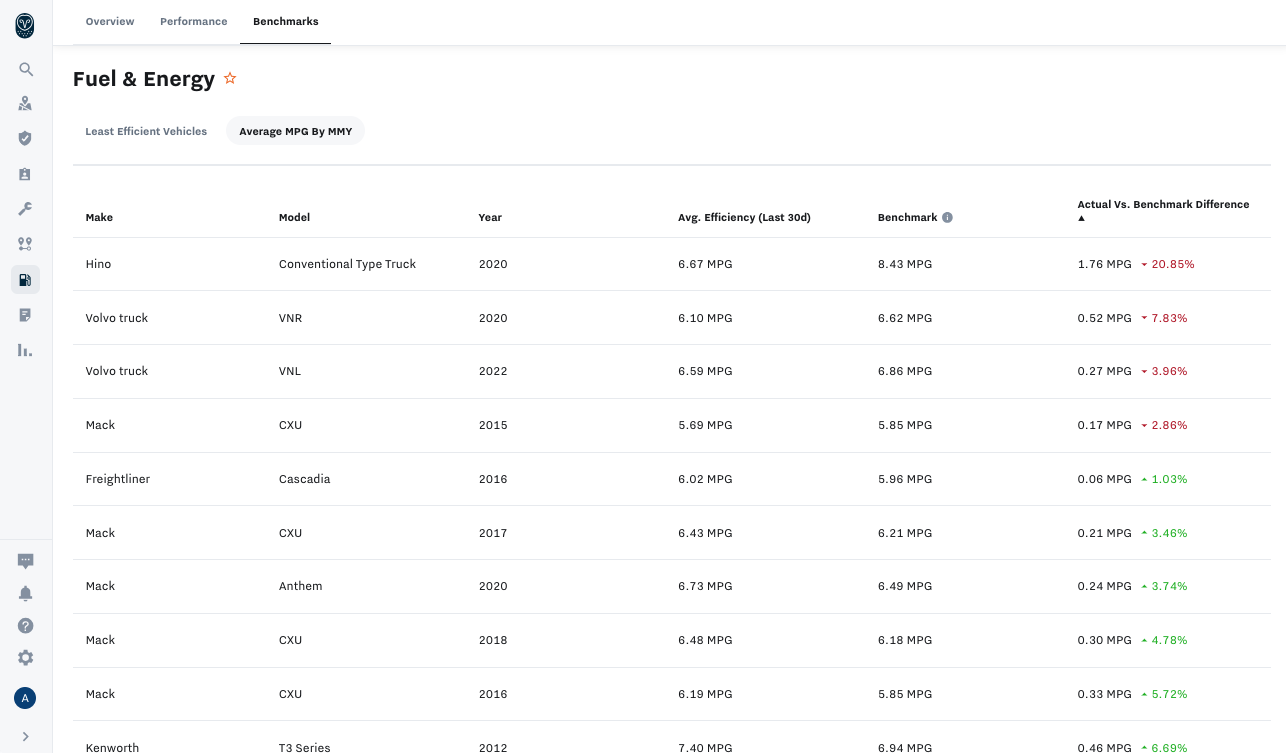Favorite Fuel & Energy with the star
This screenshot has width=1286, height=753.
pos(230,78)
